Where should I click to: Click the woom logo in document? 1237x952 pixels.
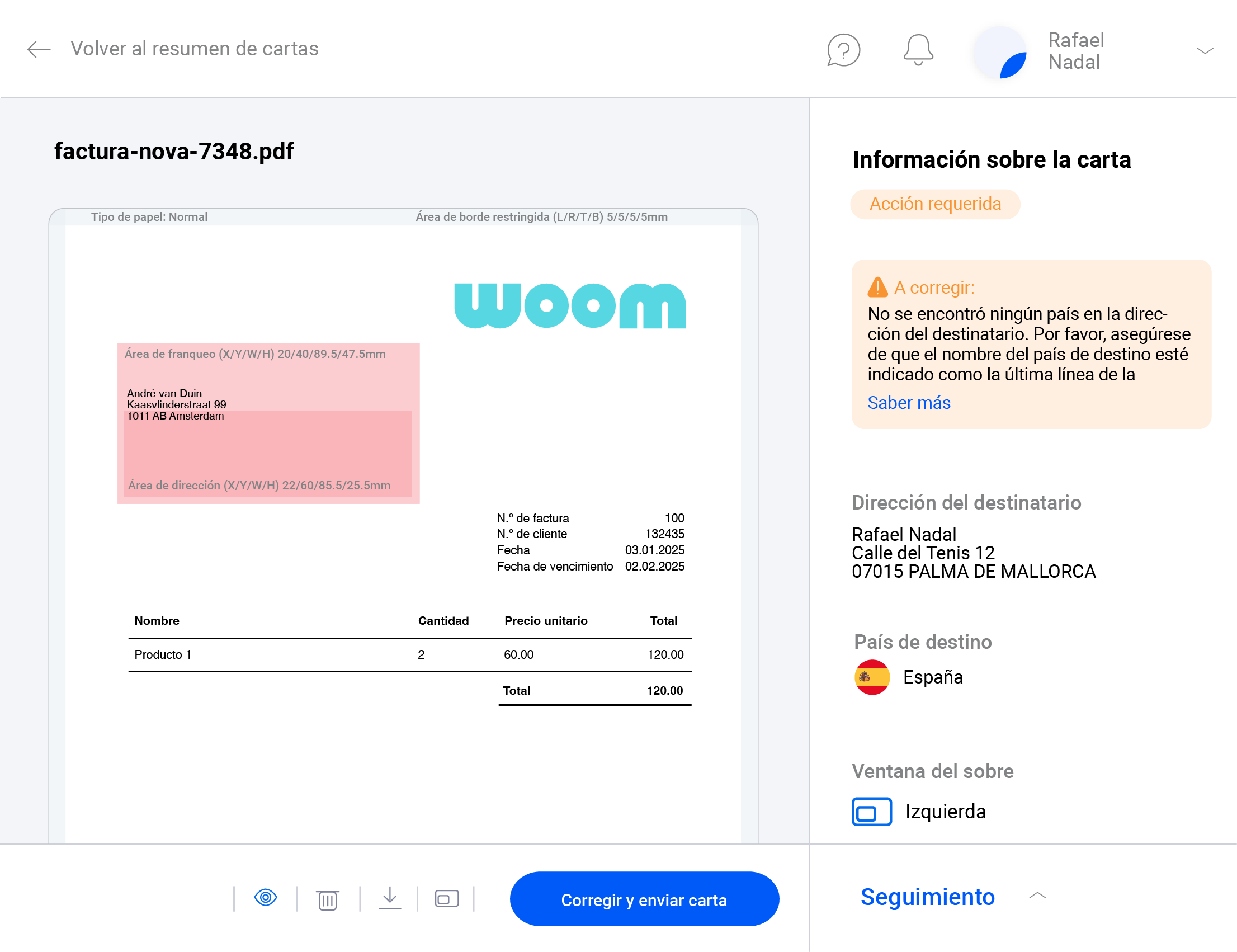pos(570,306)
